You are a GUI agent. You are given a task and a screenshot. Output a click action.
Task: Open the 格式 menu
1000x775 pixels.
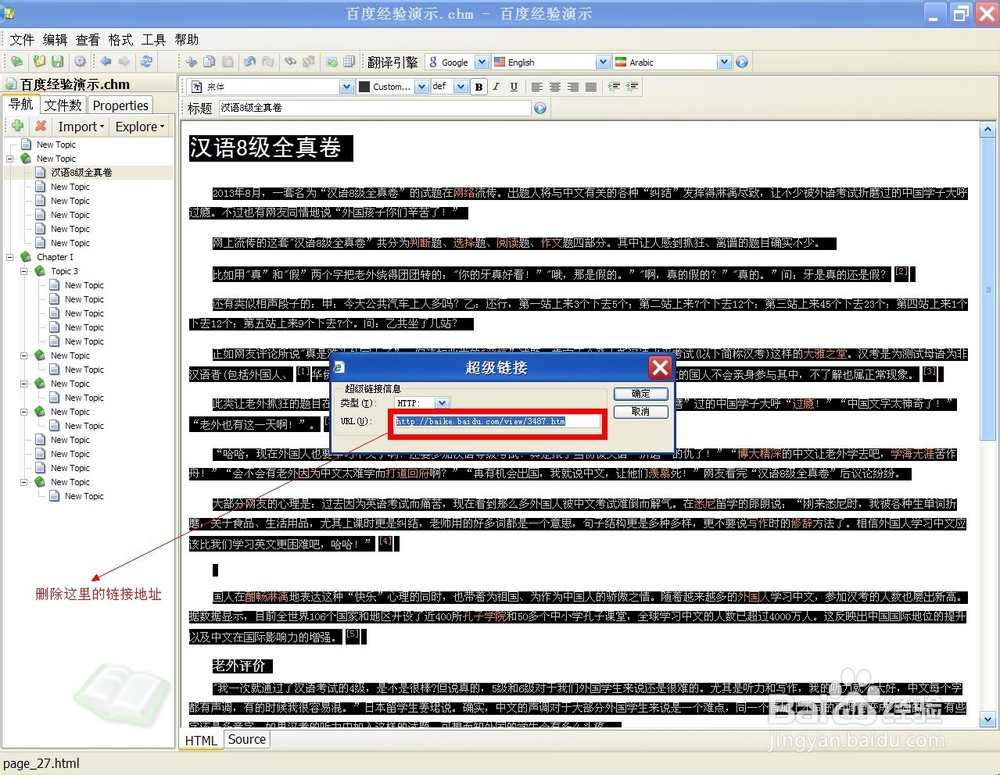pos(121,40)
